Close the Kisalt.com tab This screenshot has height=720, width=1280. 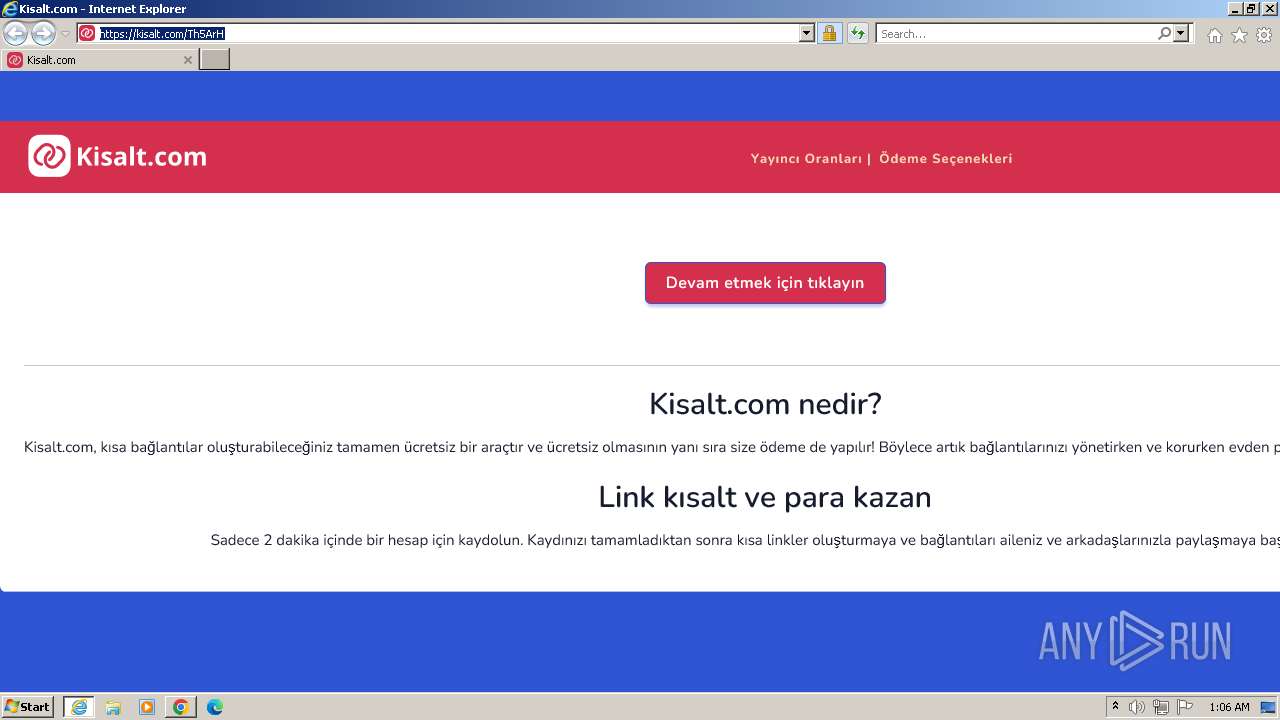tap(187, 60)
